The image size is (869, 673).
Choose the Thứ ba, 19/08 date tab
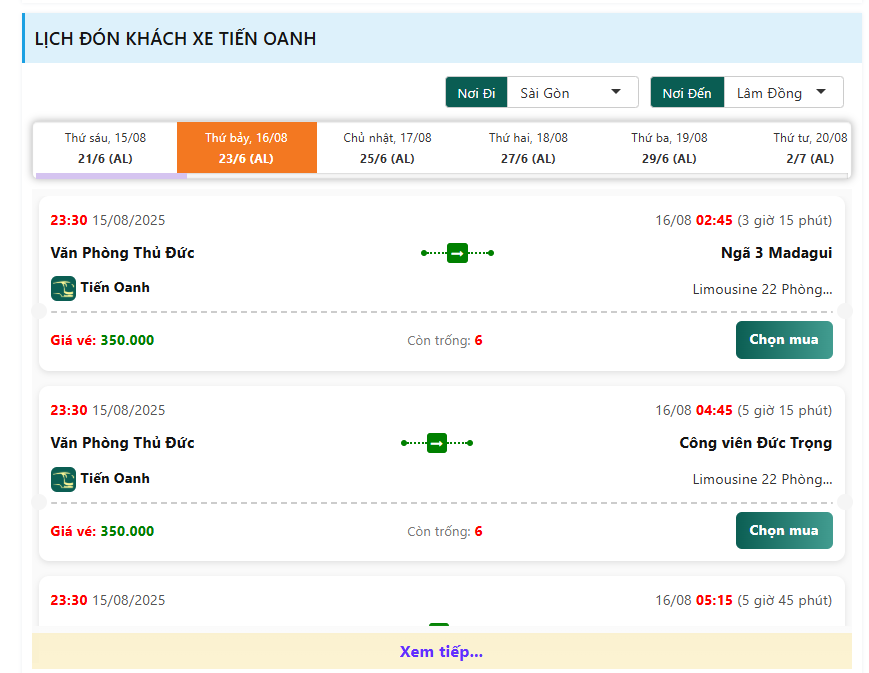(x=669, y=148)
